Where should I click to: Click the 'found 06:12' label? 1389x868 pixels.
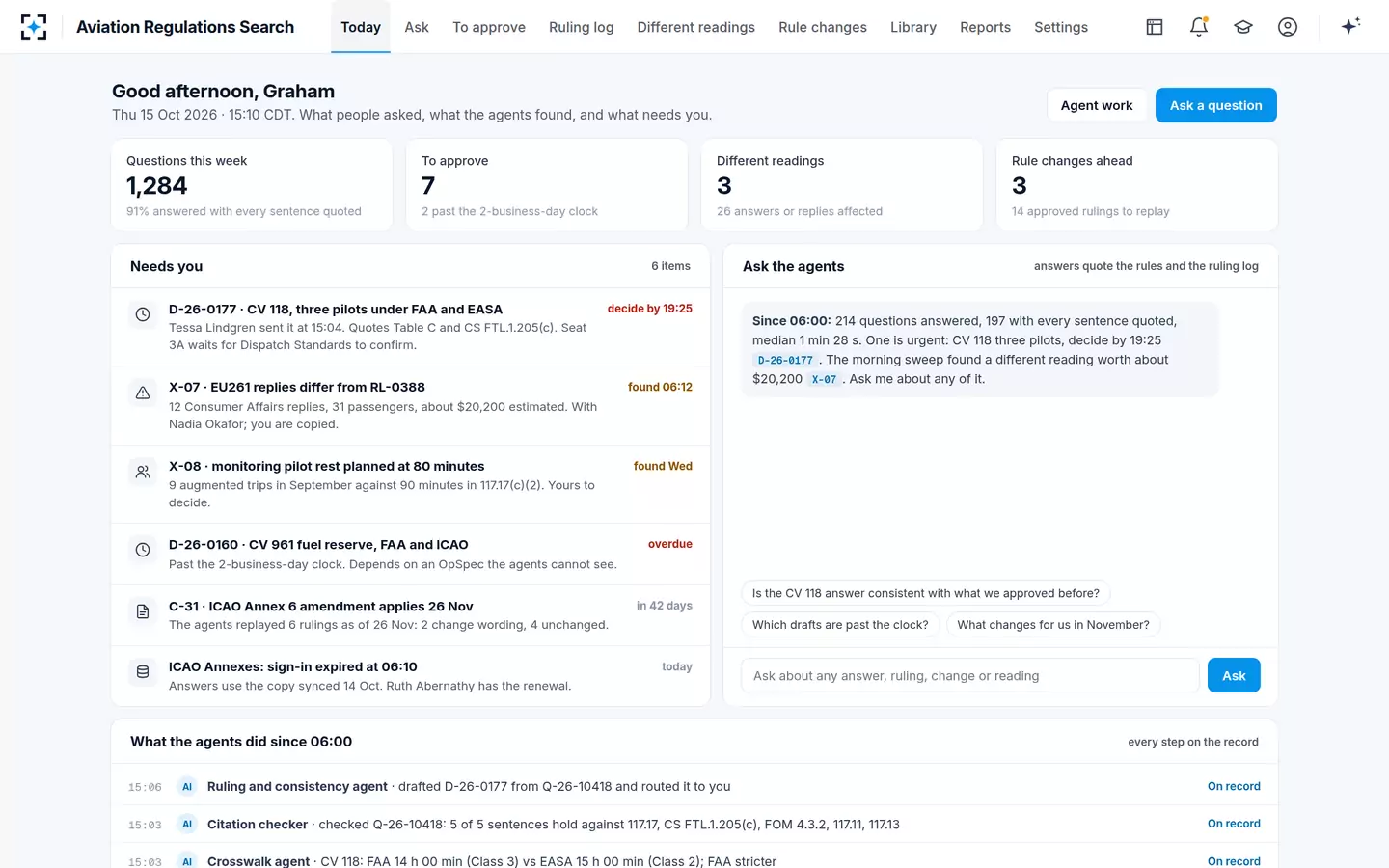click(x=660, y=387)
